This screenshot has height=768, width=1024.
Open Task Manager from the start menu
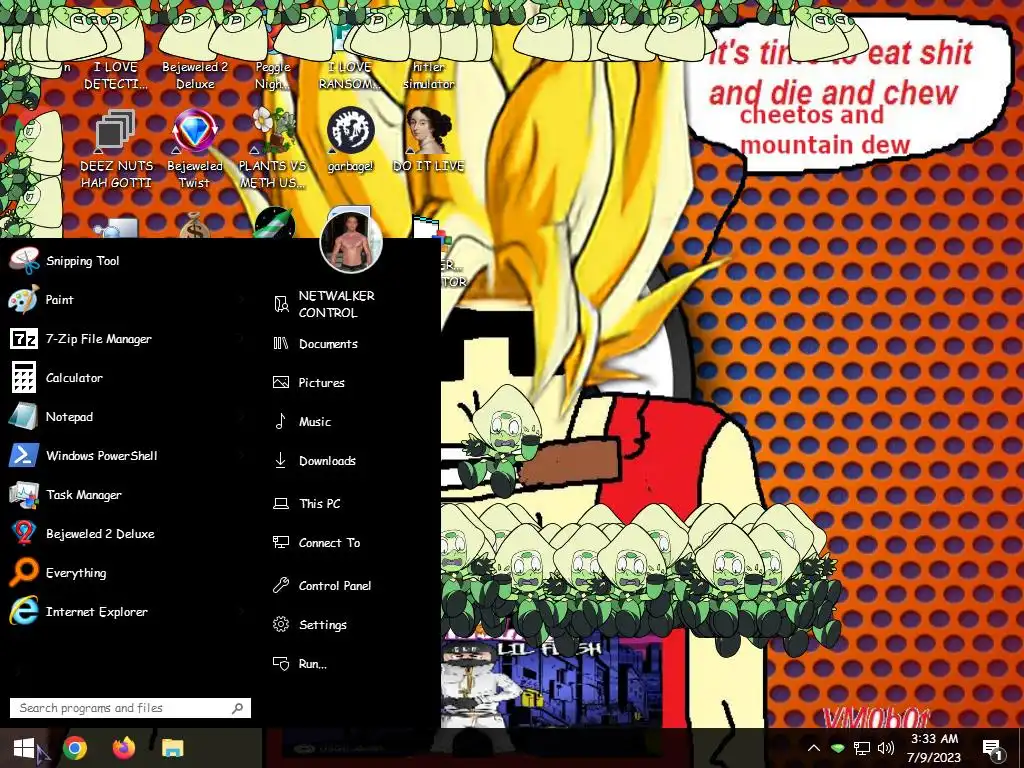pyautogui.click(x=127, y=495)
